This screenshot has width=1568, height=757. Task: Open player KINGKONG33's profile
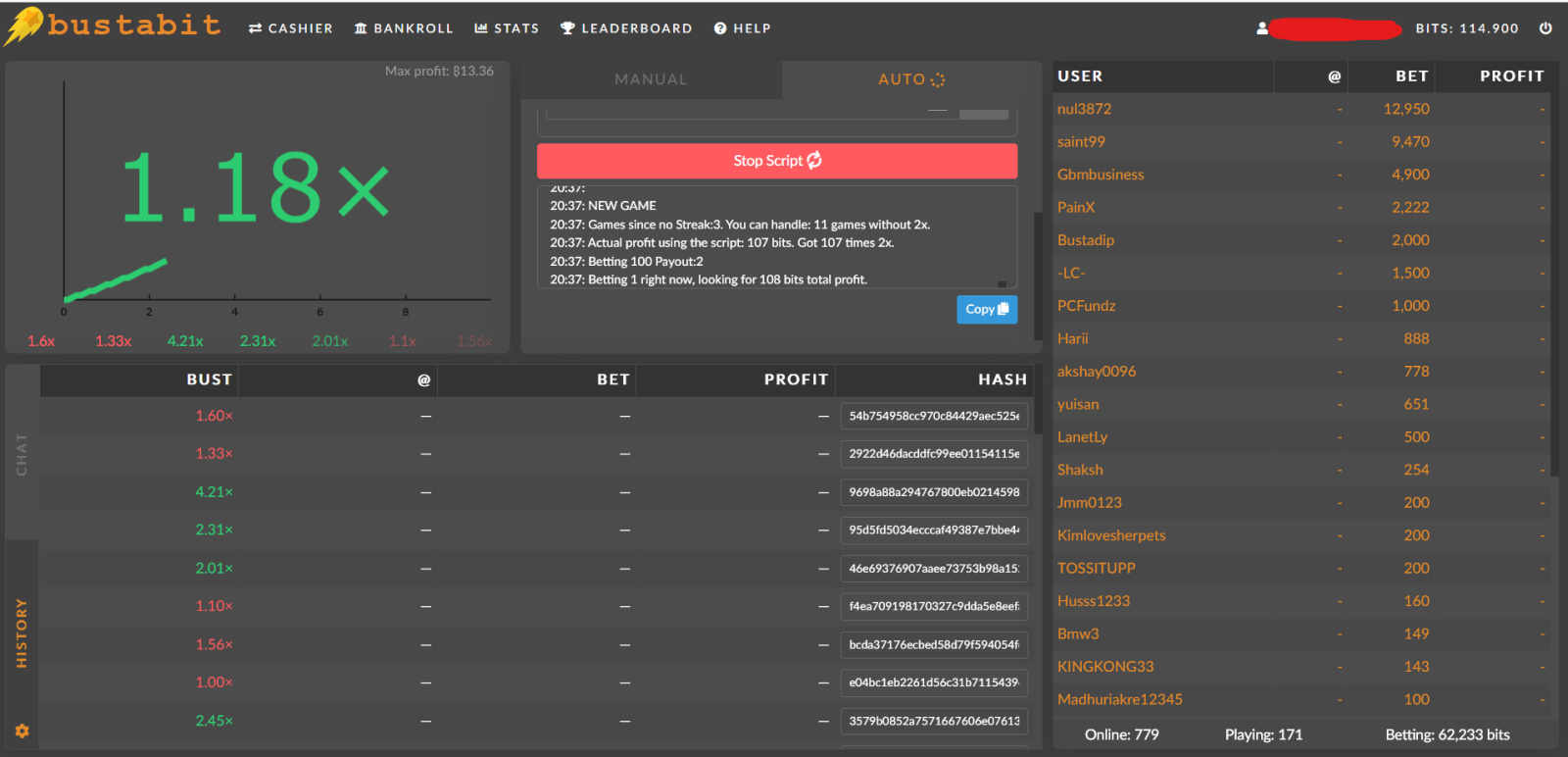click(x=1105, y=667)
